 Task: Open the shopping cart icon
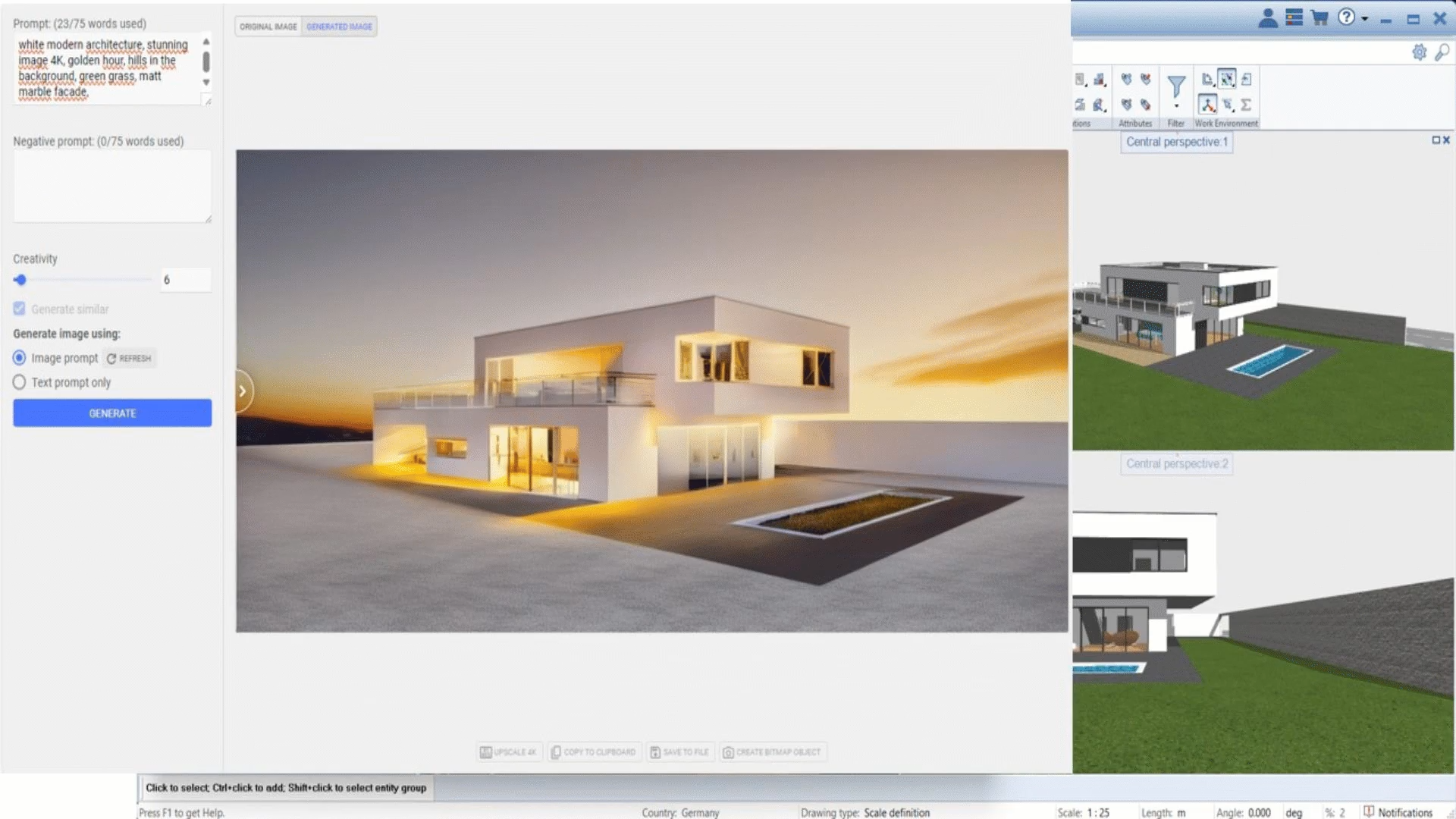coord(1319,18)
